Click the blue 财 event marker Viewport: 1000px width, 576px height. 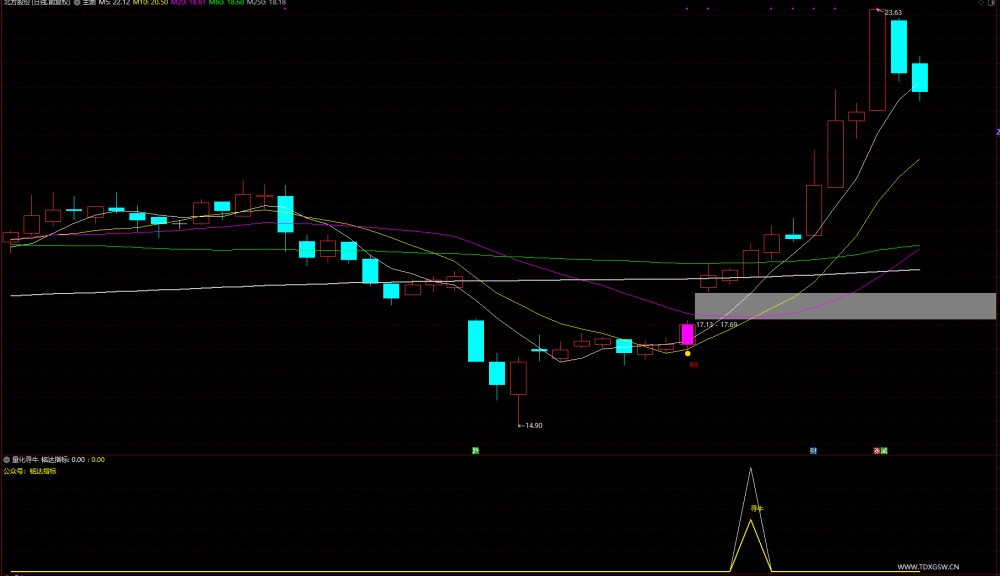pyautogui.click(x=813, y=450)
